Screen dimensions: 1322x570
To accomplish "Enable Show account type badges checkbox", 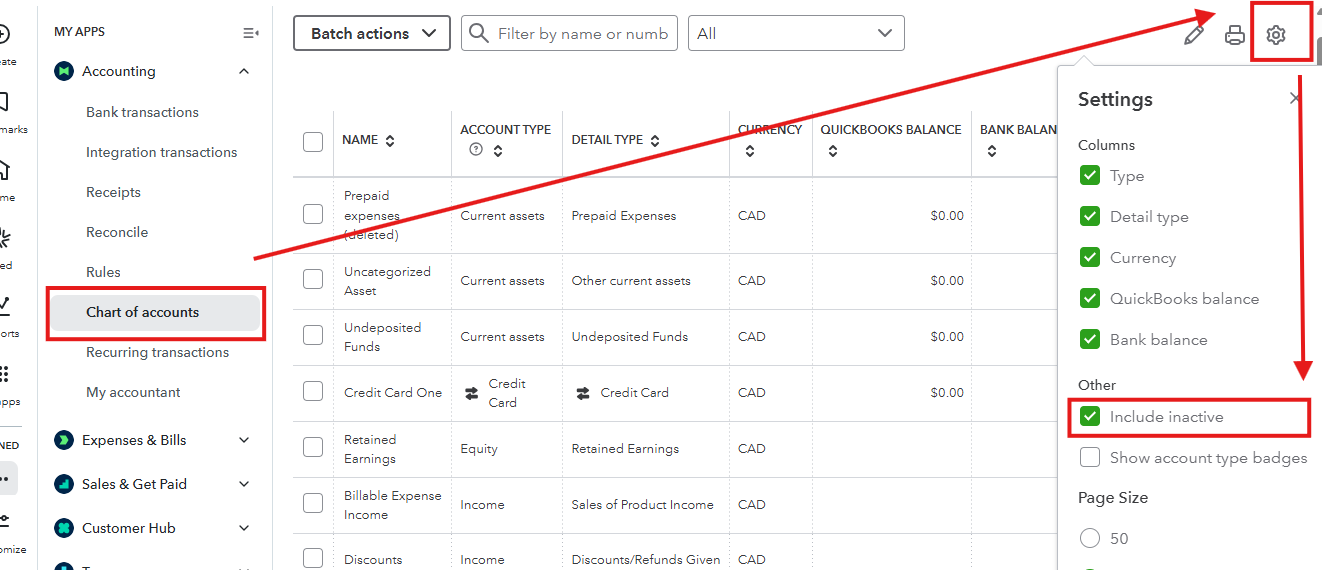I will coord(1090,458).
